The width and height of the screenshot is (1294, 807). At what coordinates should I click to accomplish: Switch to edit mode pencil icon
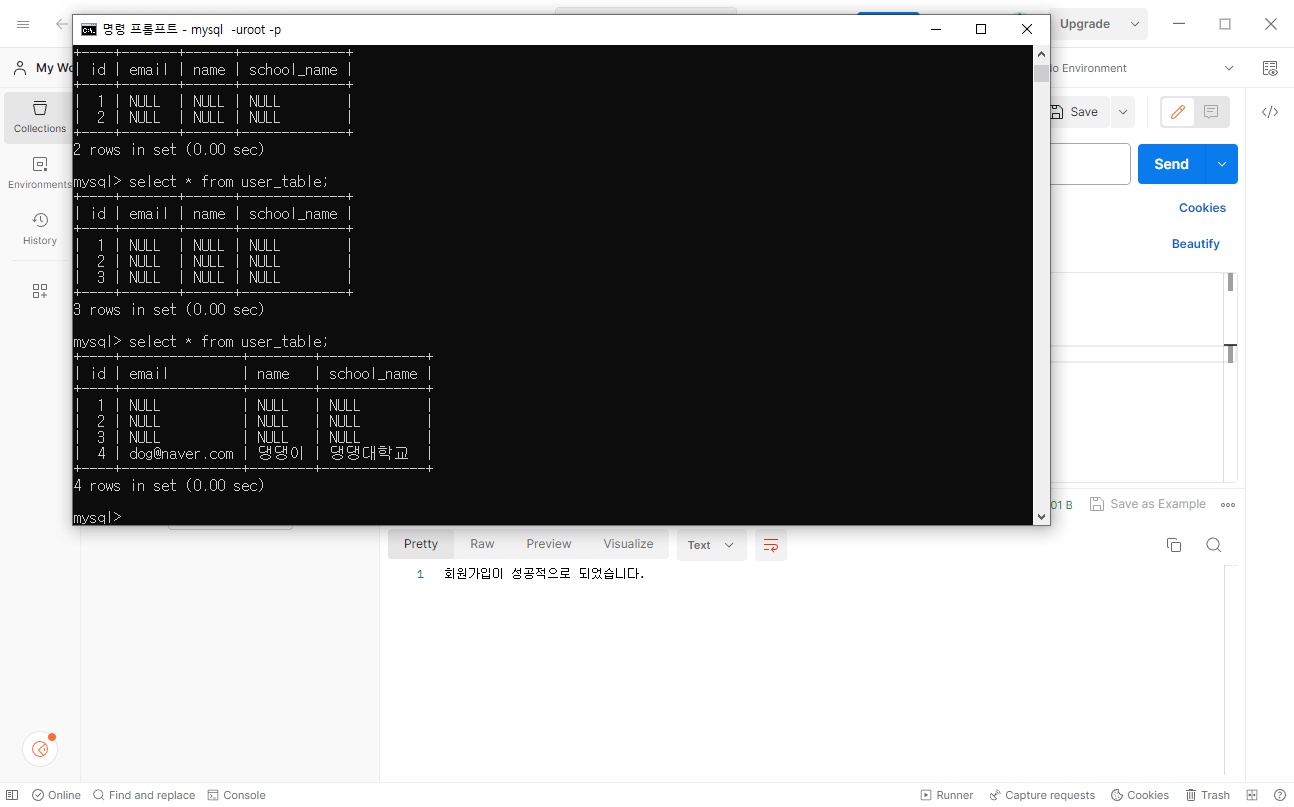1178,112
